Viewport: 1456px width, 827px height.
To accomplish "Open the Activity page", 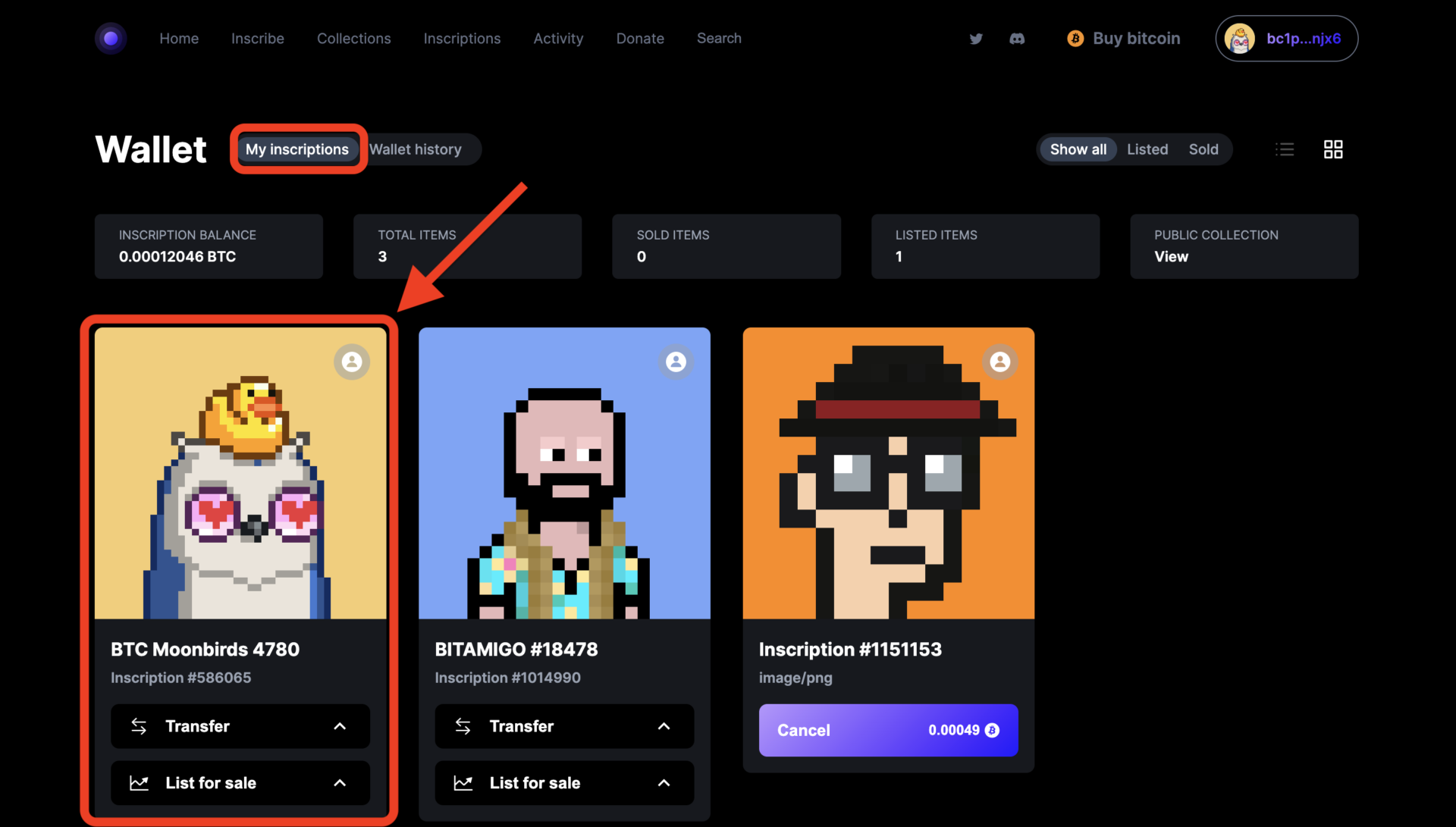I will [558, 39].
